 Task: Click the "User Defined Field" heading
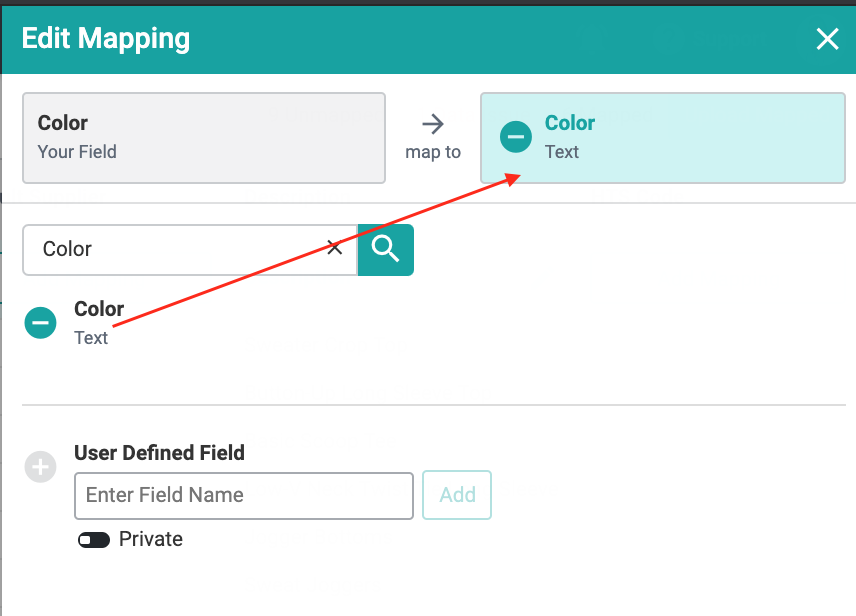click(x=159, y=453)
